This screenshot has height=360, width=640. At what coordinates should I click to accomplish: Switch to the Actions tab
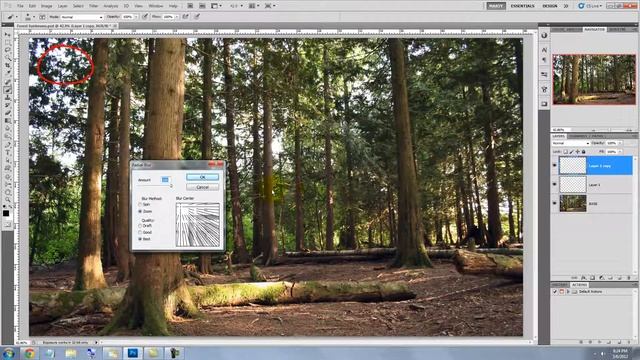pyautogui.click(x=579, y=284)
